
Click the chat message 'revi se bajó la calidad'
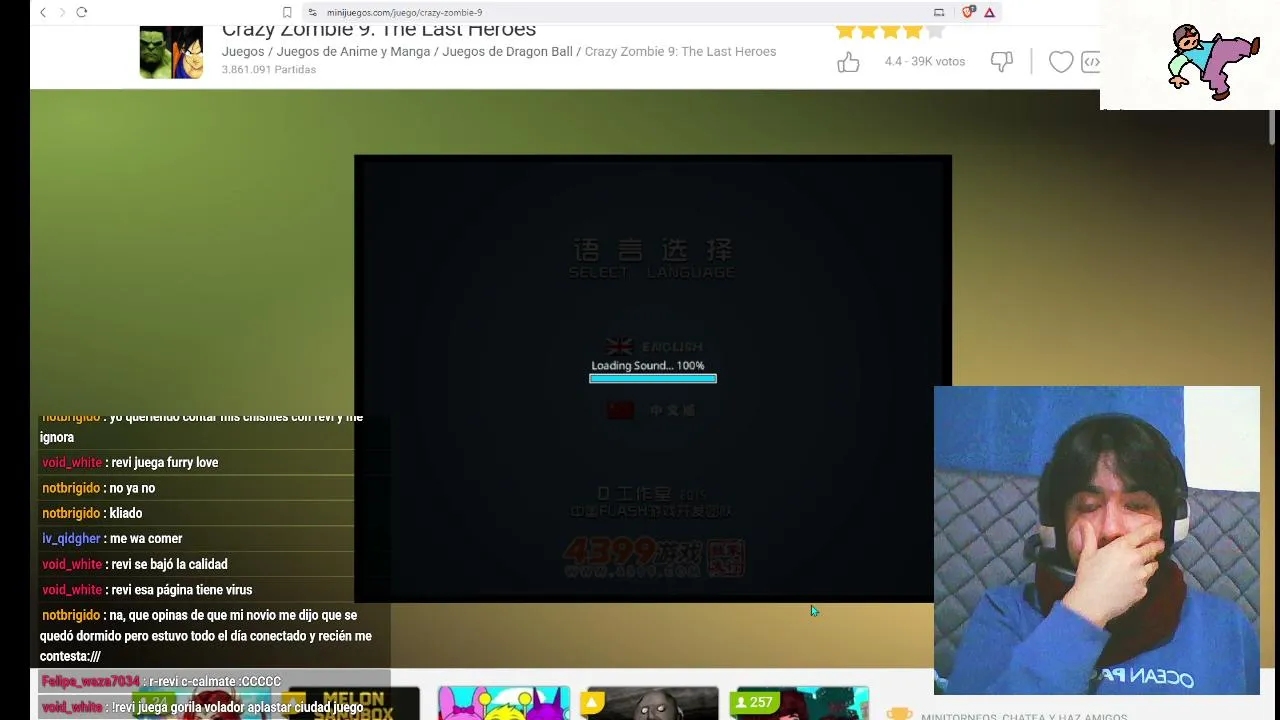pyautogui.click(x=169, y=565)
